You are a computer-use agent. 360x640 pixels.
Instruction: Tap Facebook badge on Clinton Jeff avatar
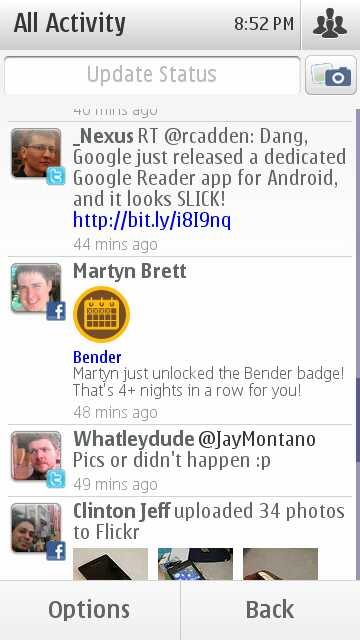coord(56,551)
